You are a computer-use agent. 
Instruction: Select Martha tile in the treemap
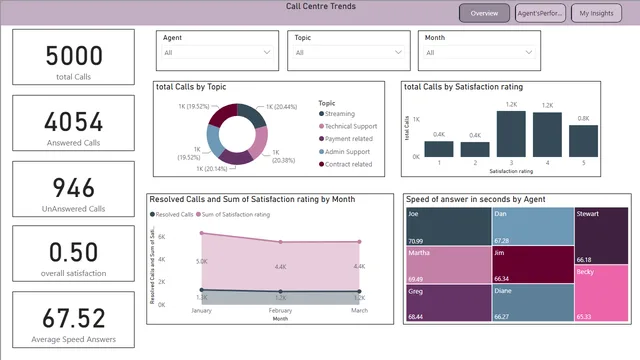click(x=449, y=264)
